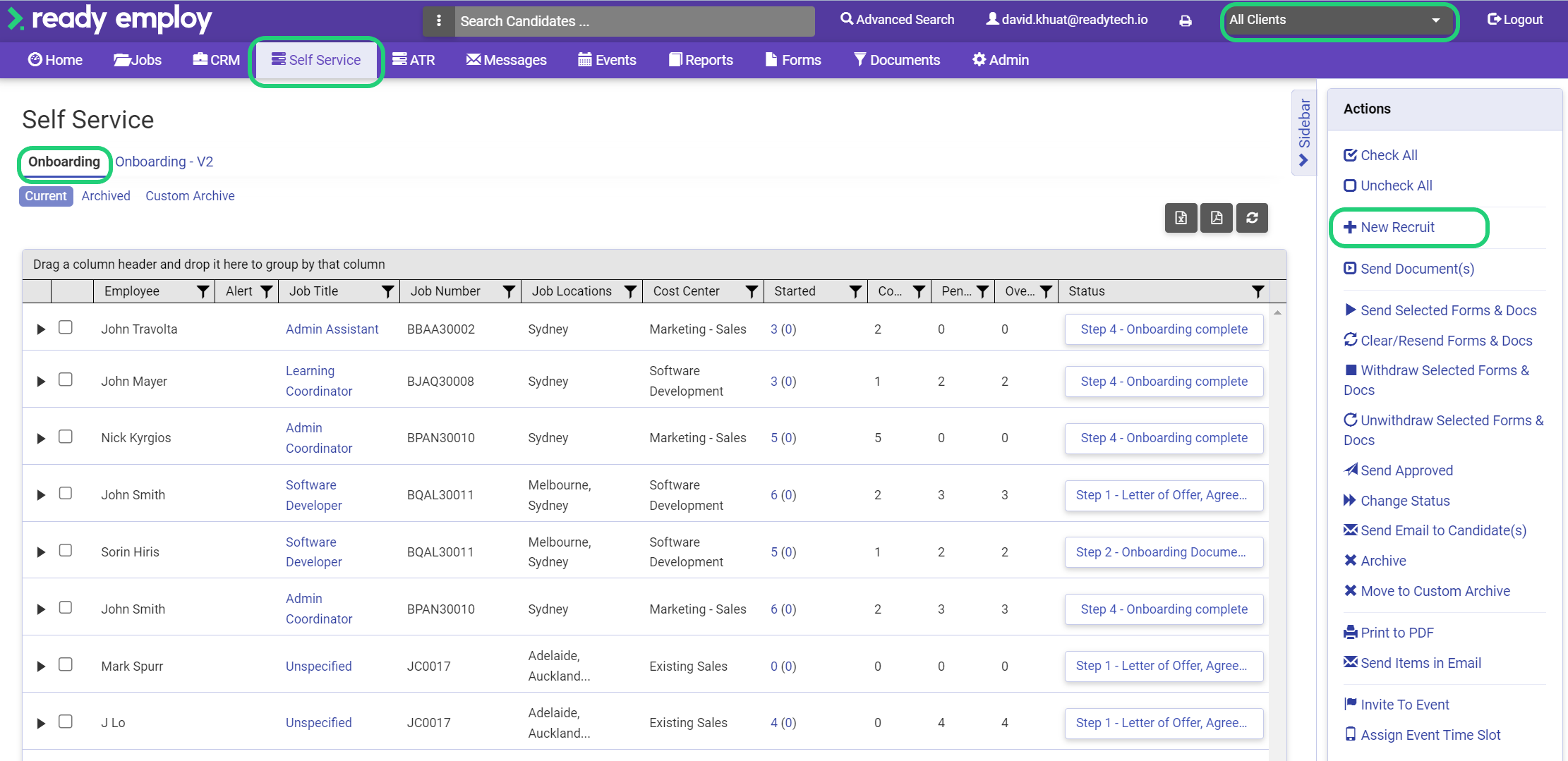Screen dimensions: 1568x761
Task: Open the Status column filter
Action: pos(1258,291)
